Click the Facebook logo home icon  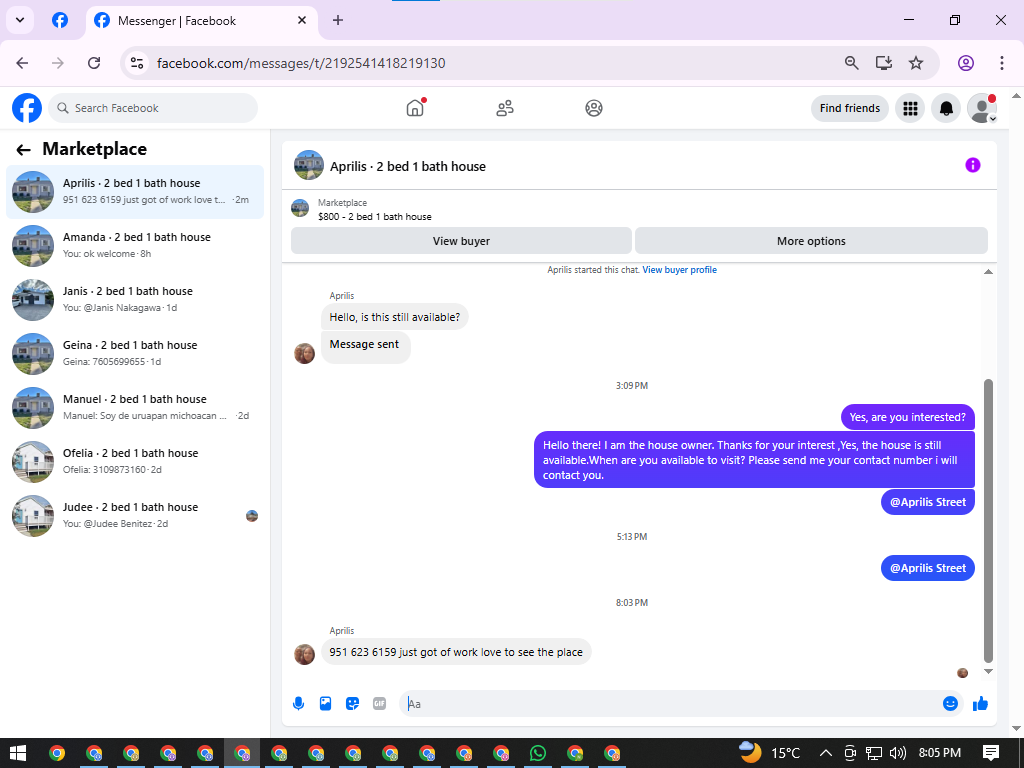pyautogui.click(x=27, y=108)
